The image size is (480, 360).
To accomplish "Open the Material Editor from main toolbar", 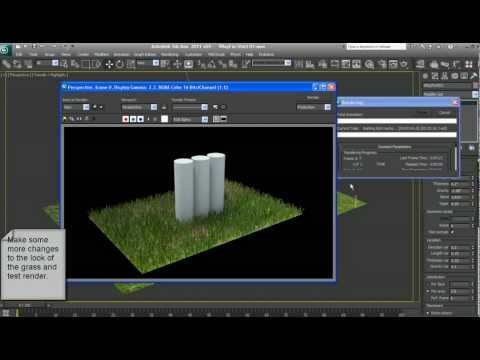I will [x=369, y=64].
